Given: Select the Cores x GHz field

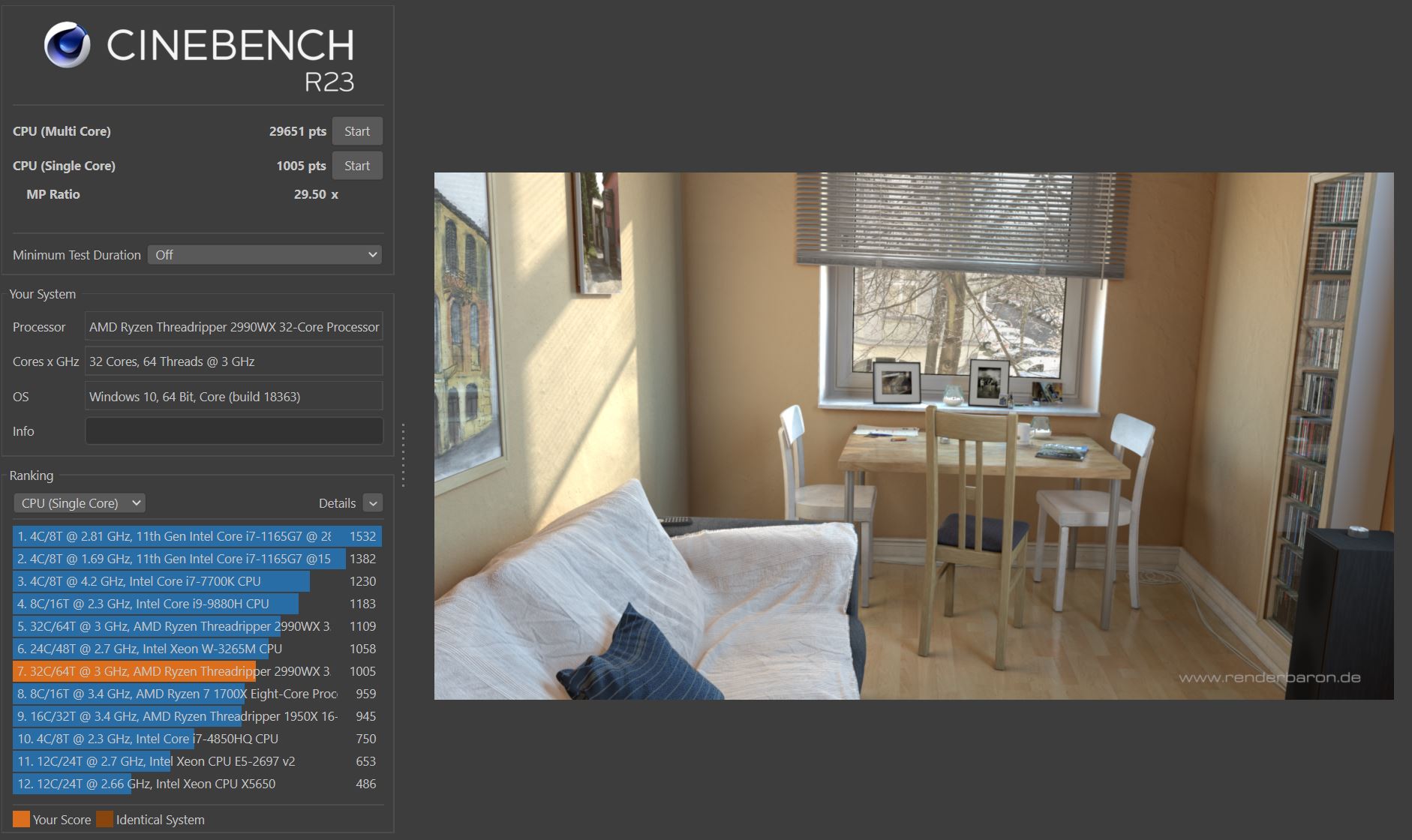Looking at the screenshot, I should (233, 361).
